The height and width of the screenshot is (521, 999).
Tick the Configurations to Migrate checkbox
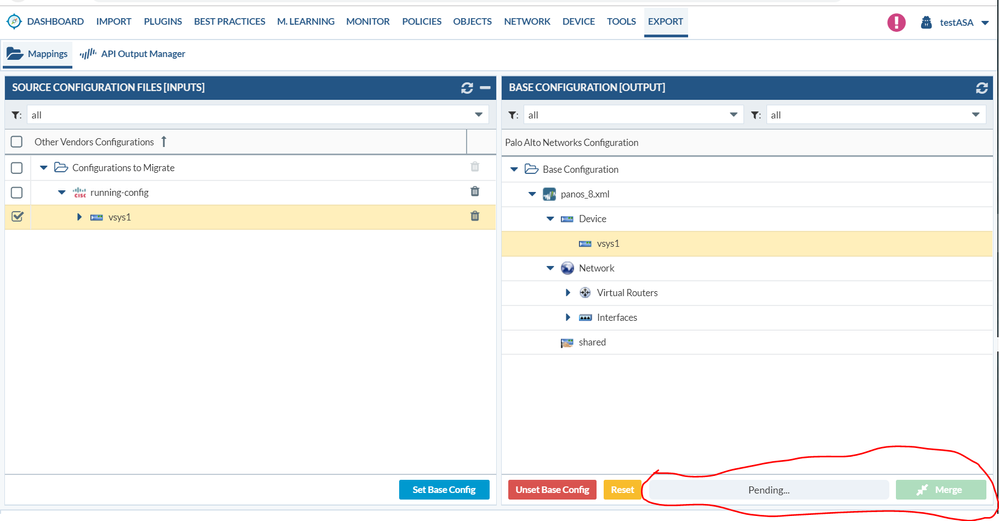pyautogui.click(x=17, y=168)
